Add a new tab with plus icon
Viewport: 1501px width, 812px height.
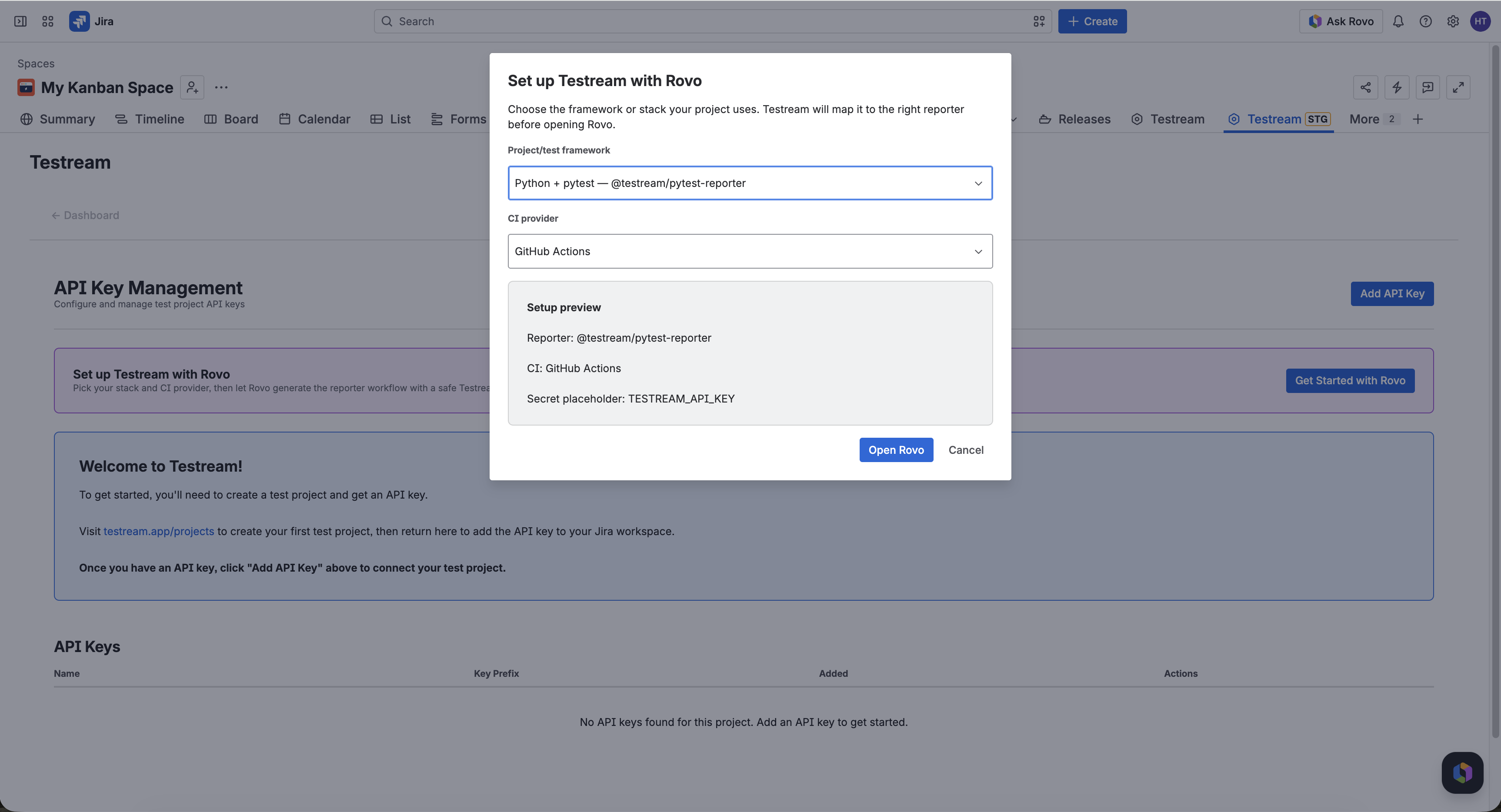[1418, 120]
